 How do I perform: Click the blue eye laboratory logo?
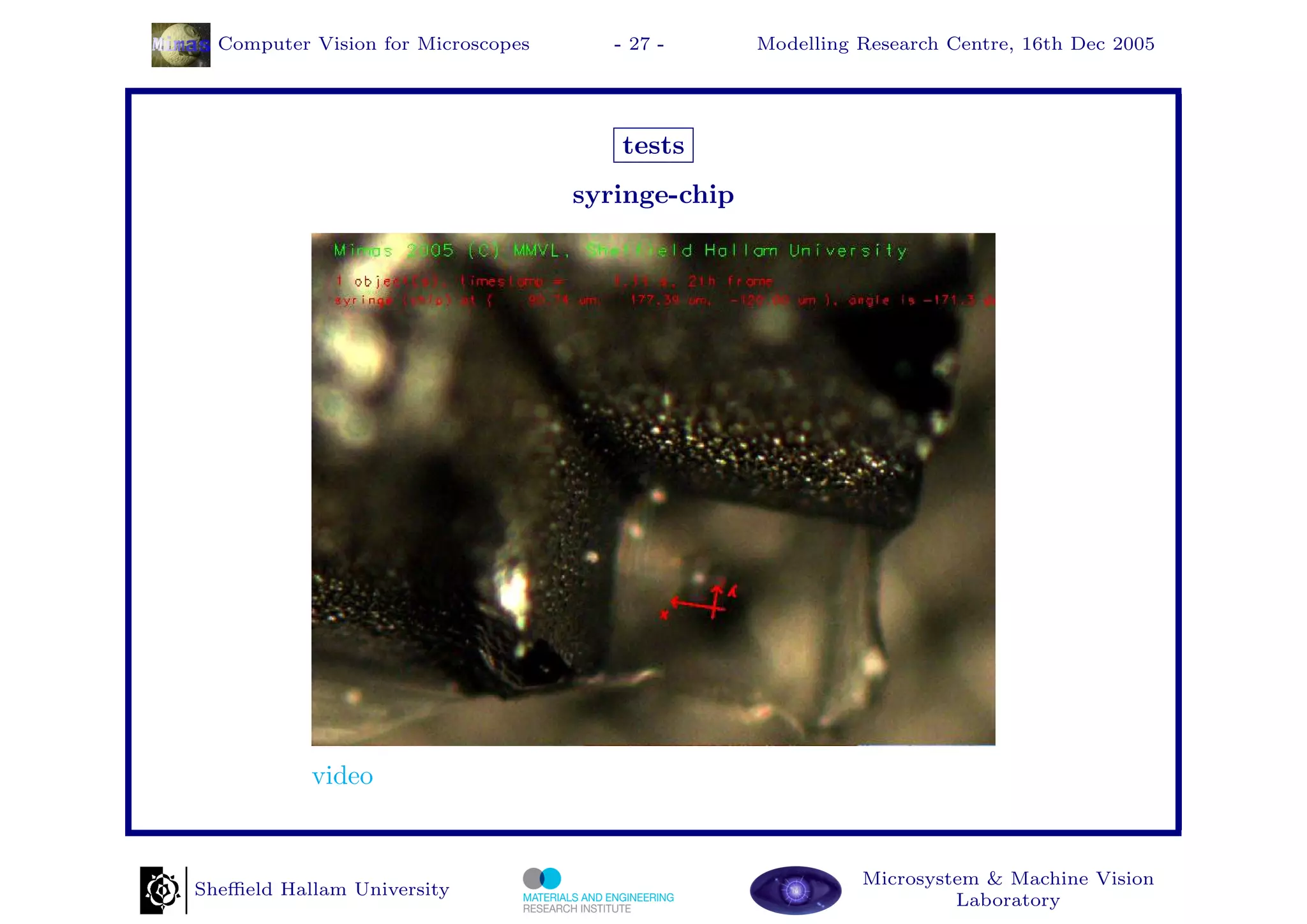795,890
